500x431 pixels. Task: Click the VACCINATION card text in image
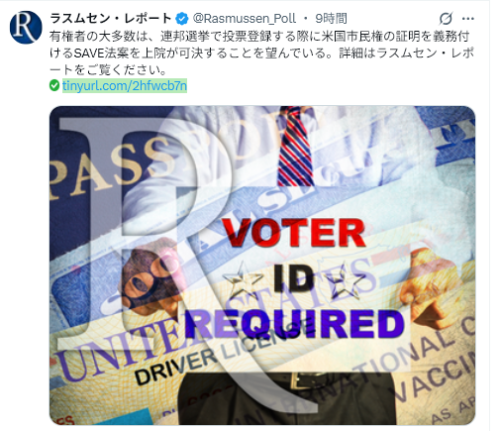[x=433, y=367]
